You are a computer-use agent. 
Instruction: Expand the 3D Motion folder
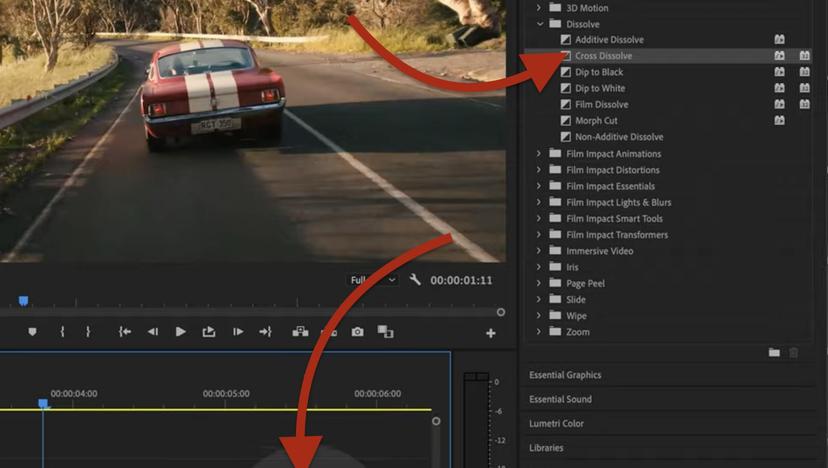(x=540, y=7)
